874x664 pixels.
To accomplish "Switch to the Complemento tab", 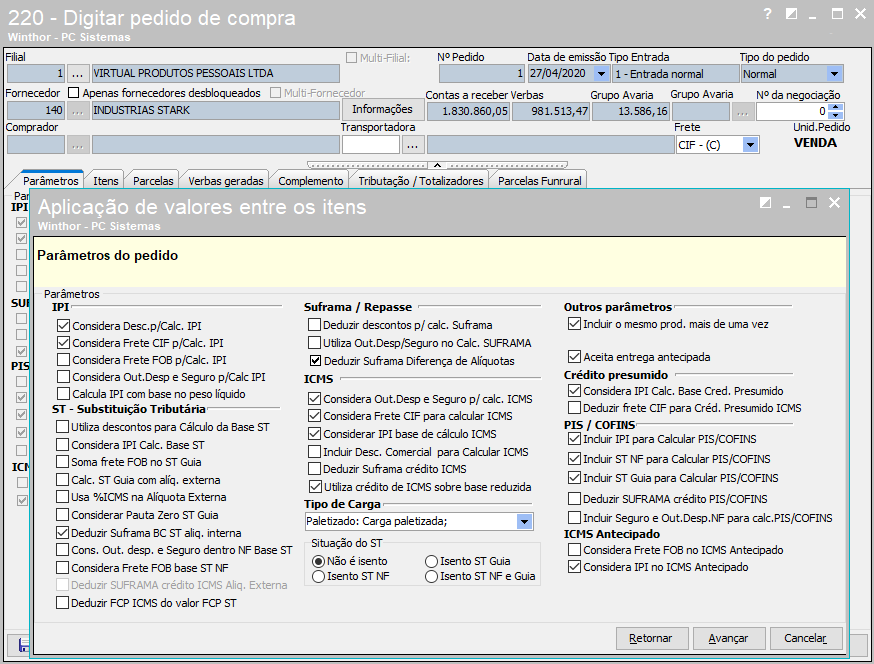I will coord(310,181).
